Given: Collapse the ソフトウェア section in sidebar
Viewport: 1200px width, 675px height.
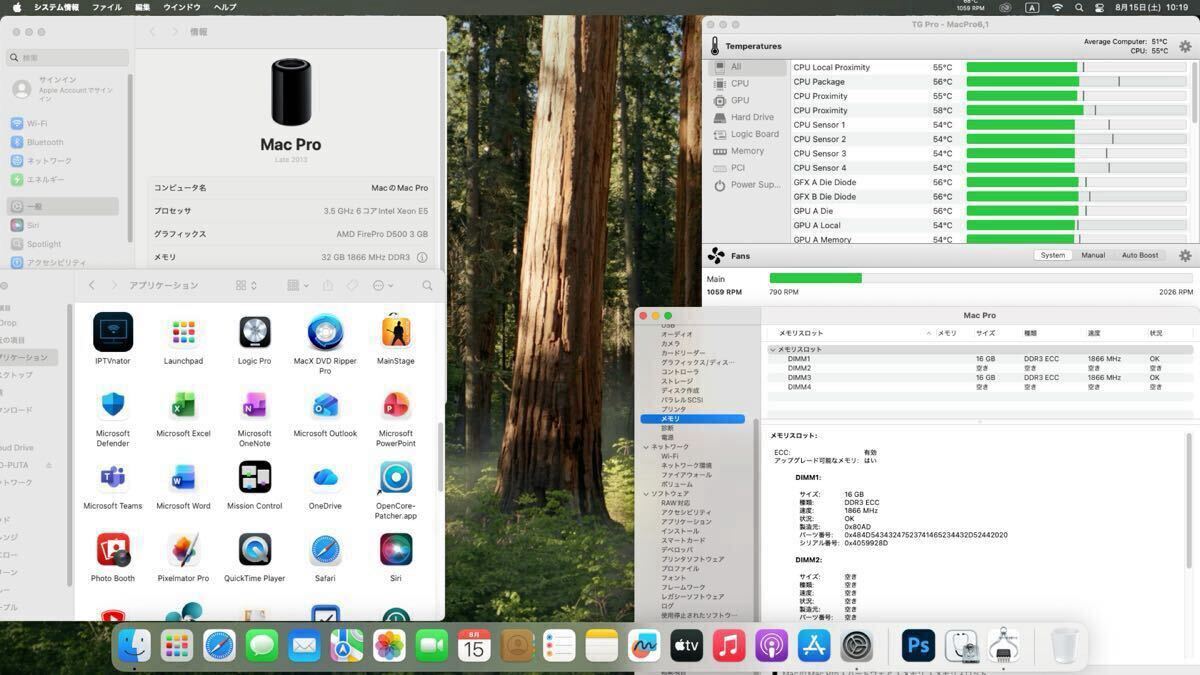Looking at the screenshot, I should tap(646, 494).
